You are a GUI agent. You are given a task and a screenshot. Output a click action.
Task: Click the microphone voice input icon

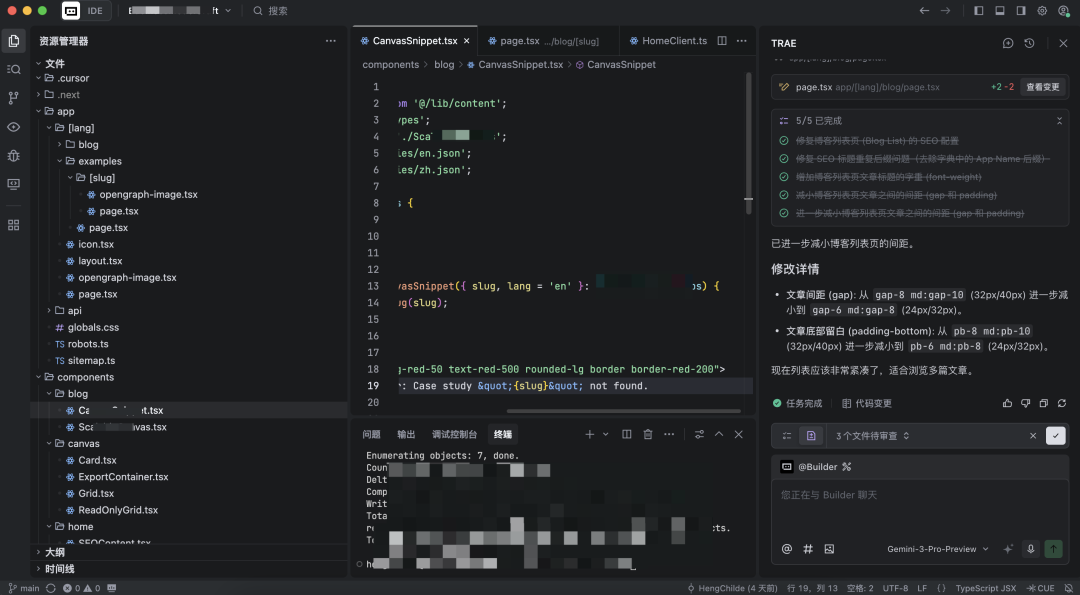tap(1030, 549)
